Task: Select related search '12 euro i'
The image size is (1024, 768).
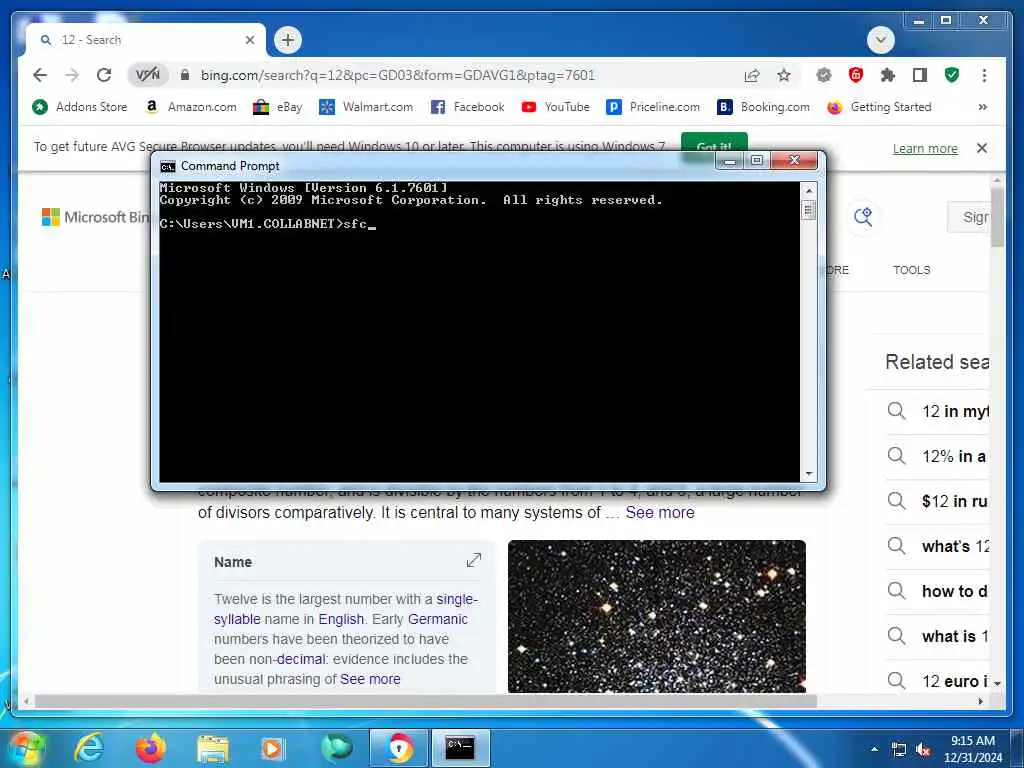Action: coord(938,681)
